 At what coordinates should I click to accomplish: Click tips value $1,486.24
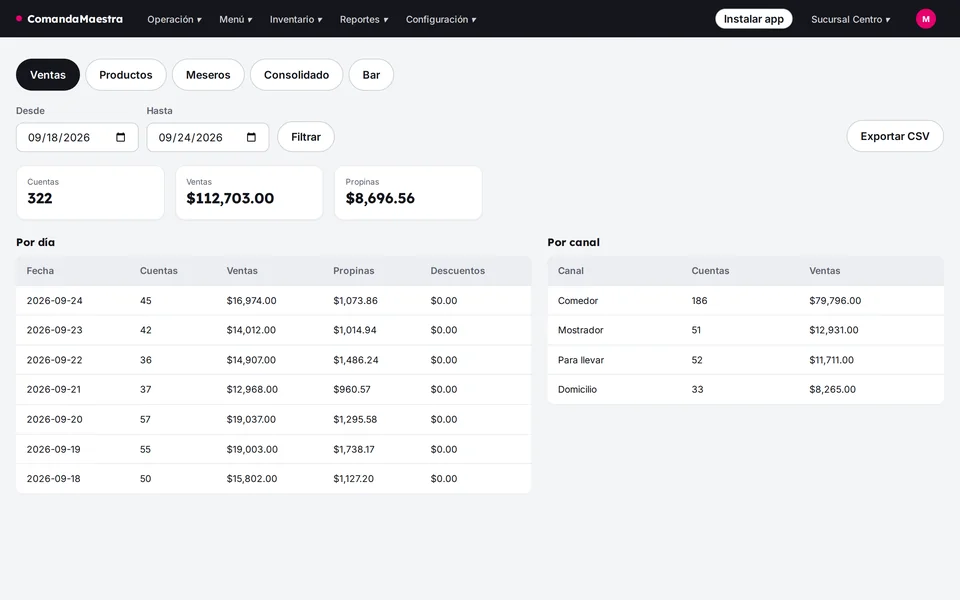click(x=356, y=360)
